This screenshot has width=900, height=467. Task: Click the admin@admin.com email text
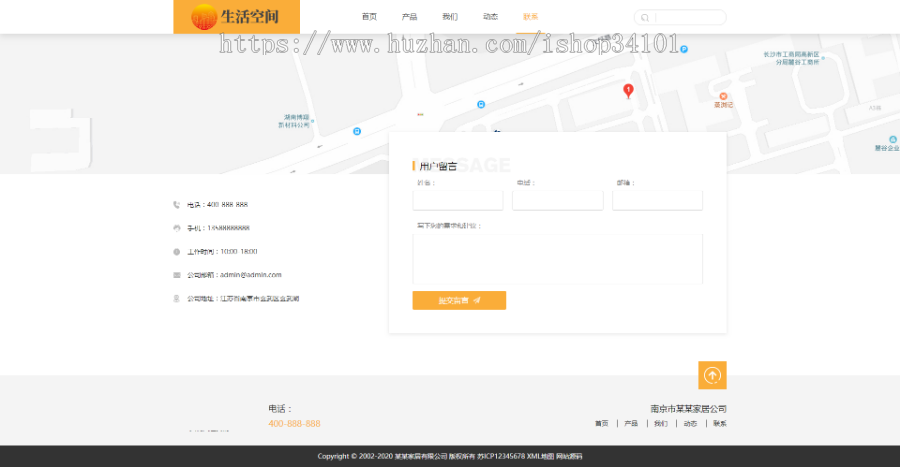251,275
